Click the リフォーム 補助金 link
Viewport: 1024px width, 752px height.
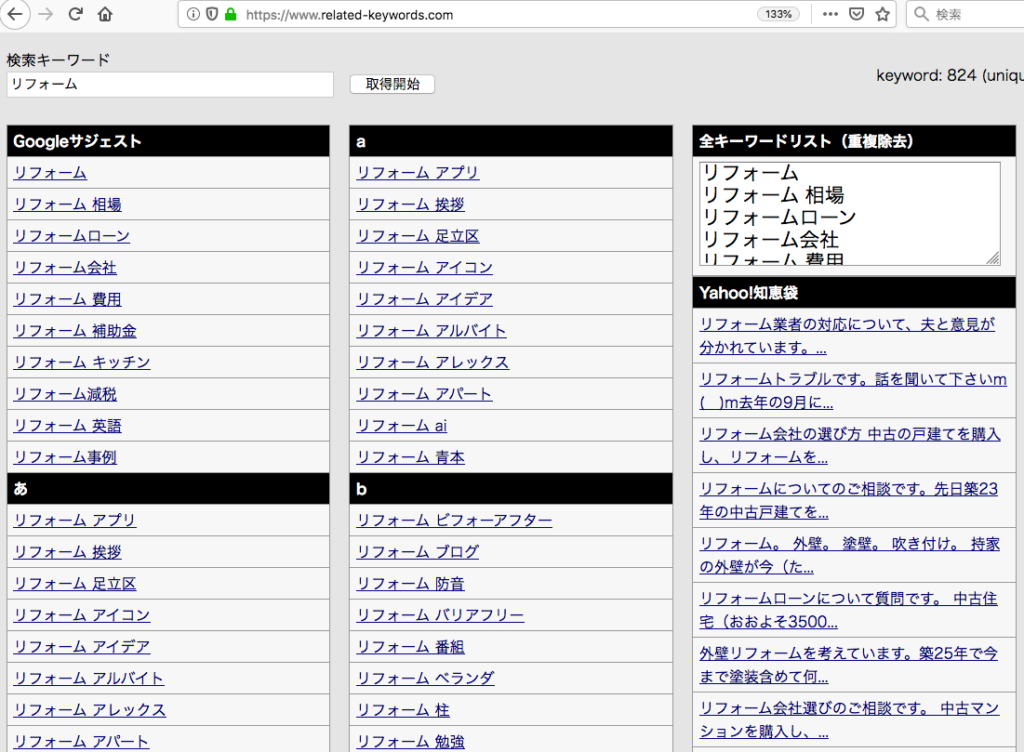click(x=75, y=331)
